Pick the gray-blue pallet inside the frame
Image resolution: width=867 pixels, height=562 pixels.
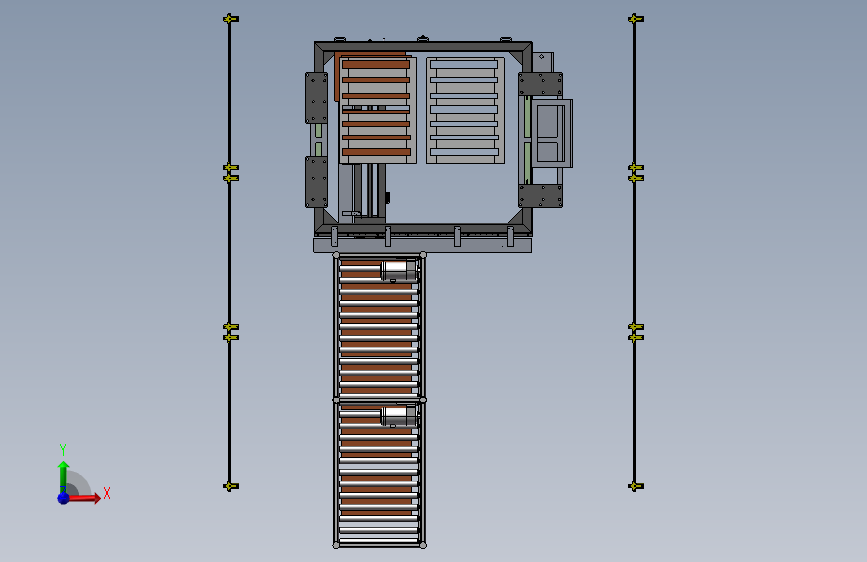[465, 110]
